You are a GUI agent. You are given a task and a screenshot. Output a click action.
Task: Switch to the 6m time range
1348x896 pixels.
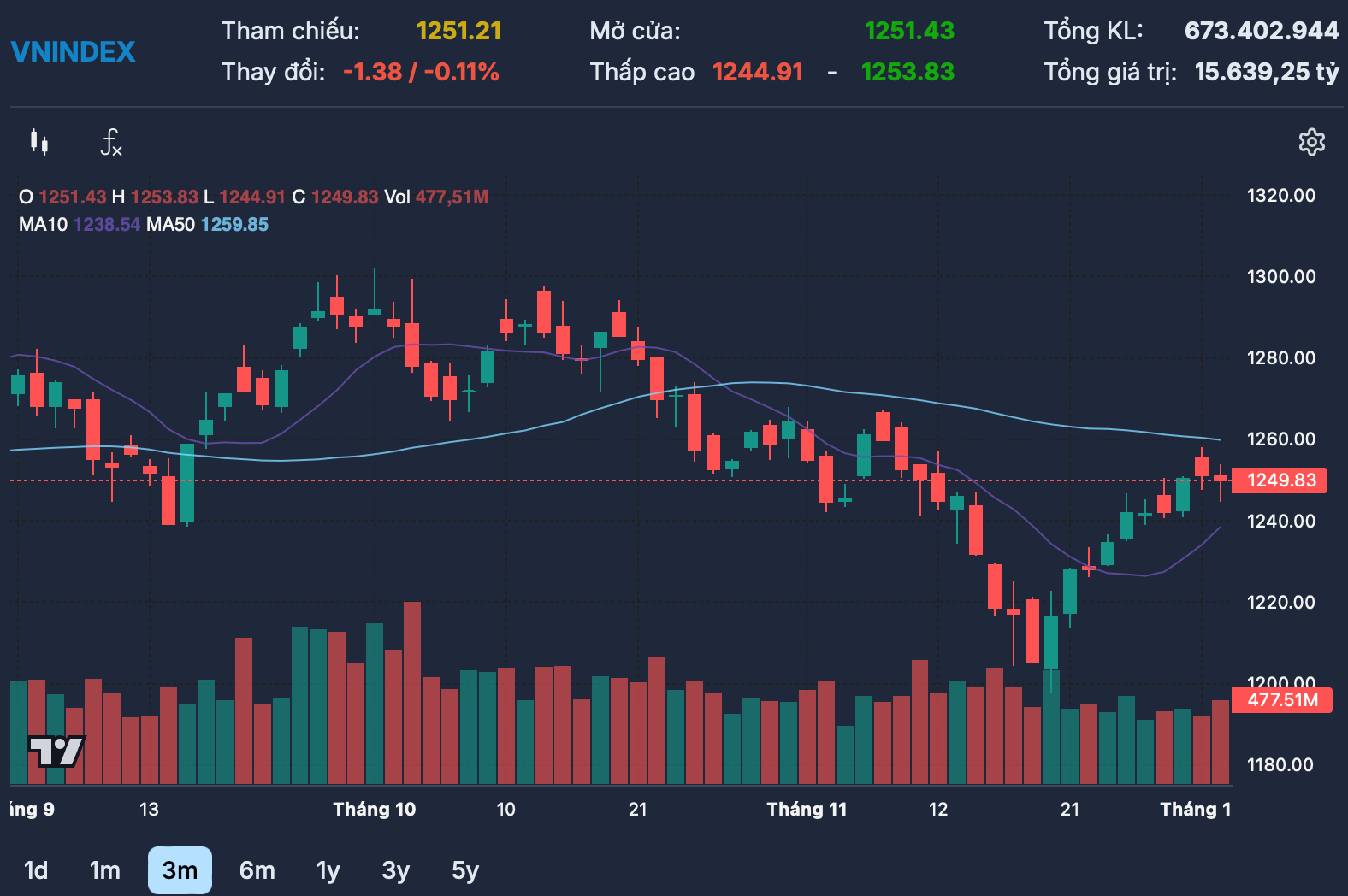click(x=257, y=870)
